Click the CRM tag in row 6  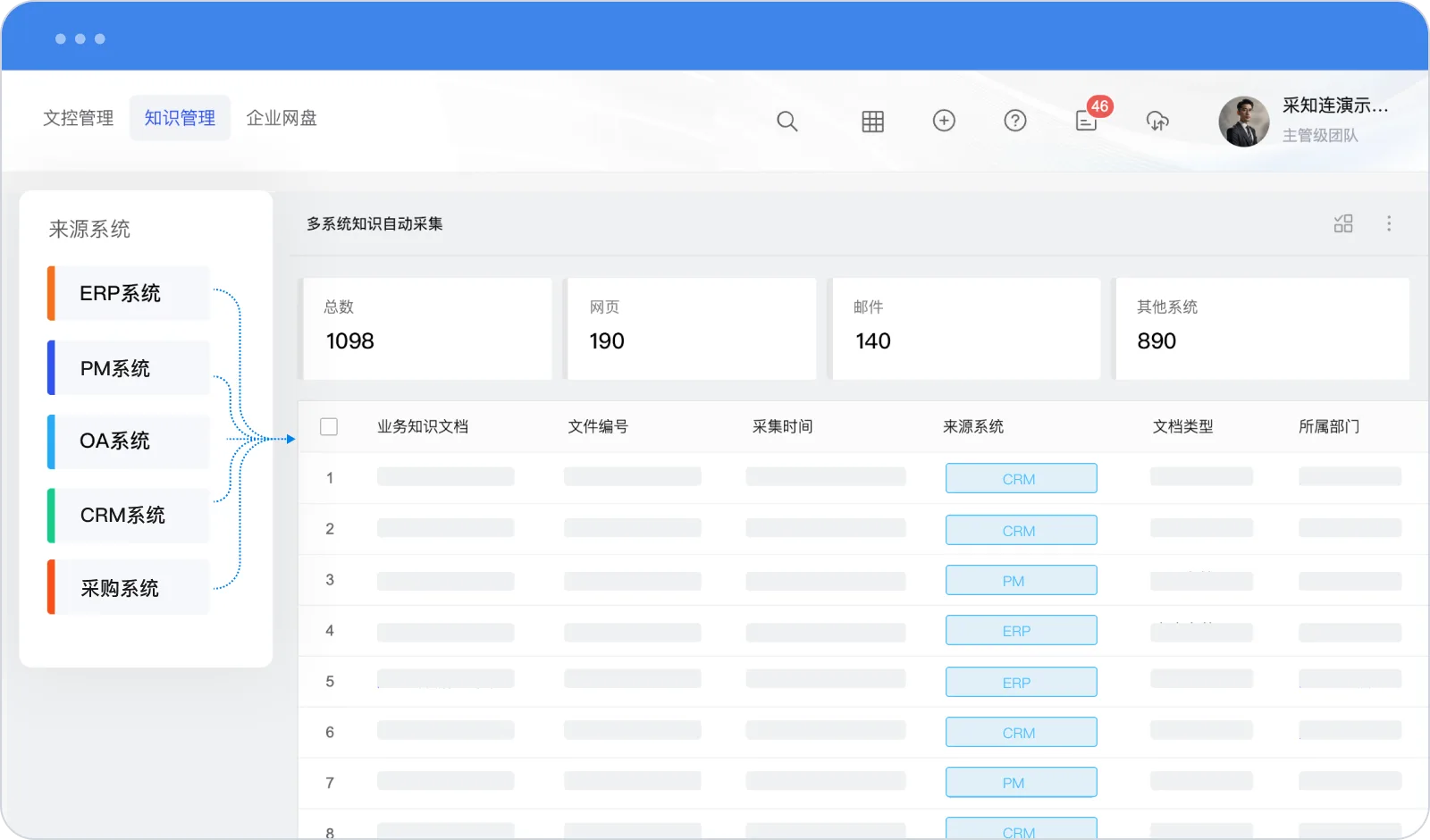tap(1021, 733)
